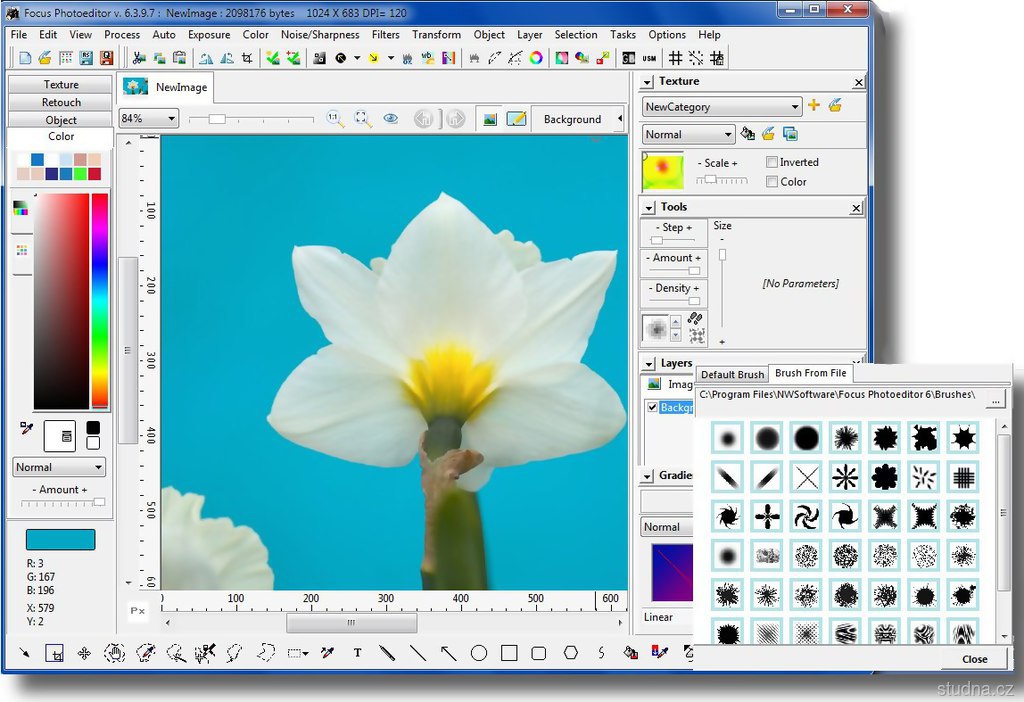Click the color wheel icon in toolbar
The image size is (1024, 702).
[x=536, y=58]
